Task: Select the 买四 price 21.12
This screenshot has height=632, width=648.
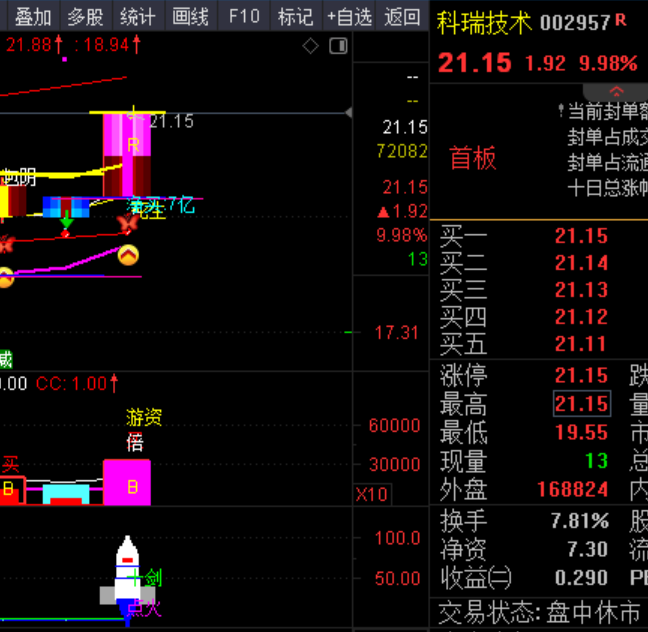Action: 581,317
